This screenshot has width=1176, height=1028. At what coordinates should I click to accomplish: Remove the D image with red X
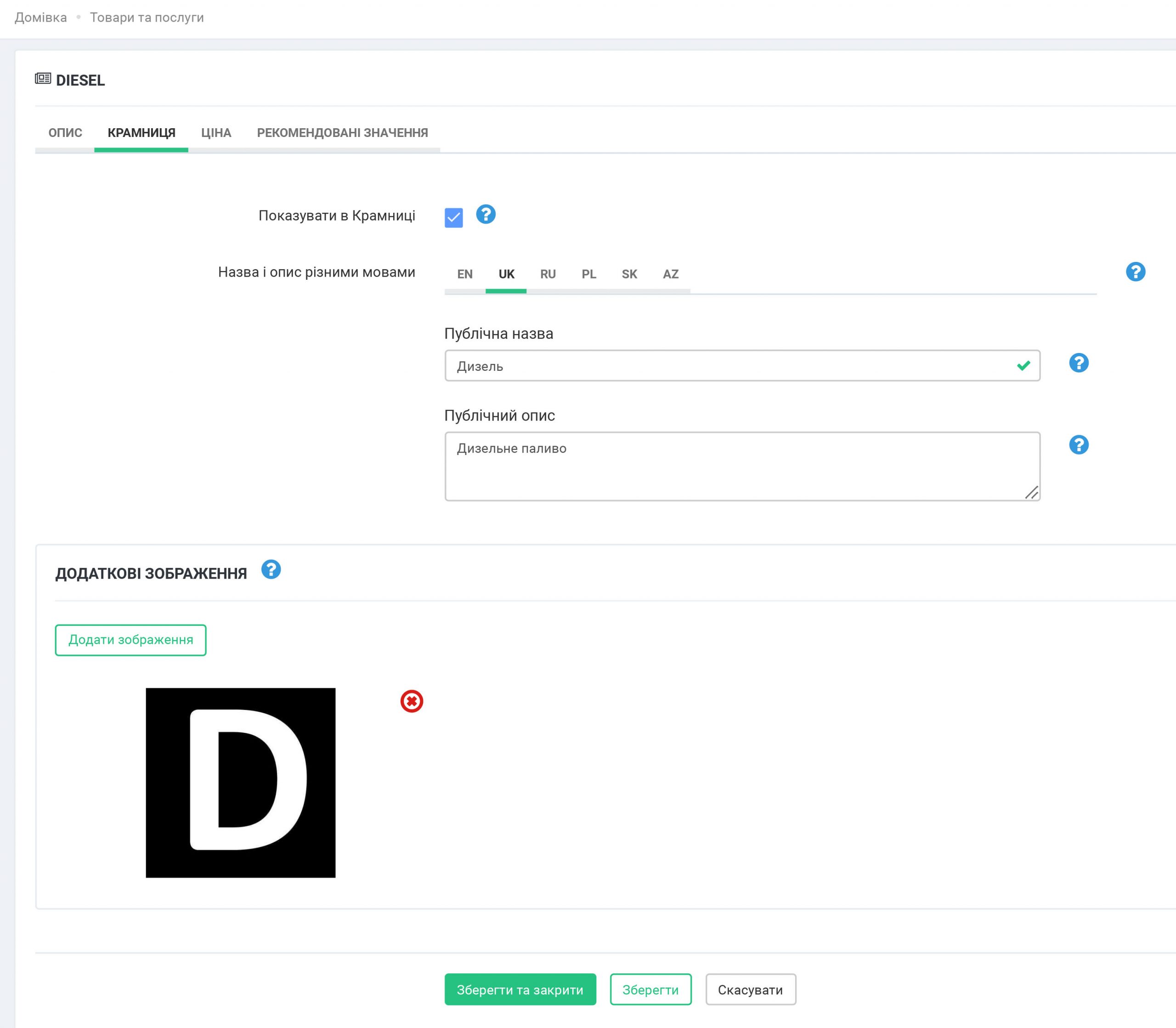point(412,701)
